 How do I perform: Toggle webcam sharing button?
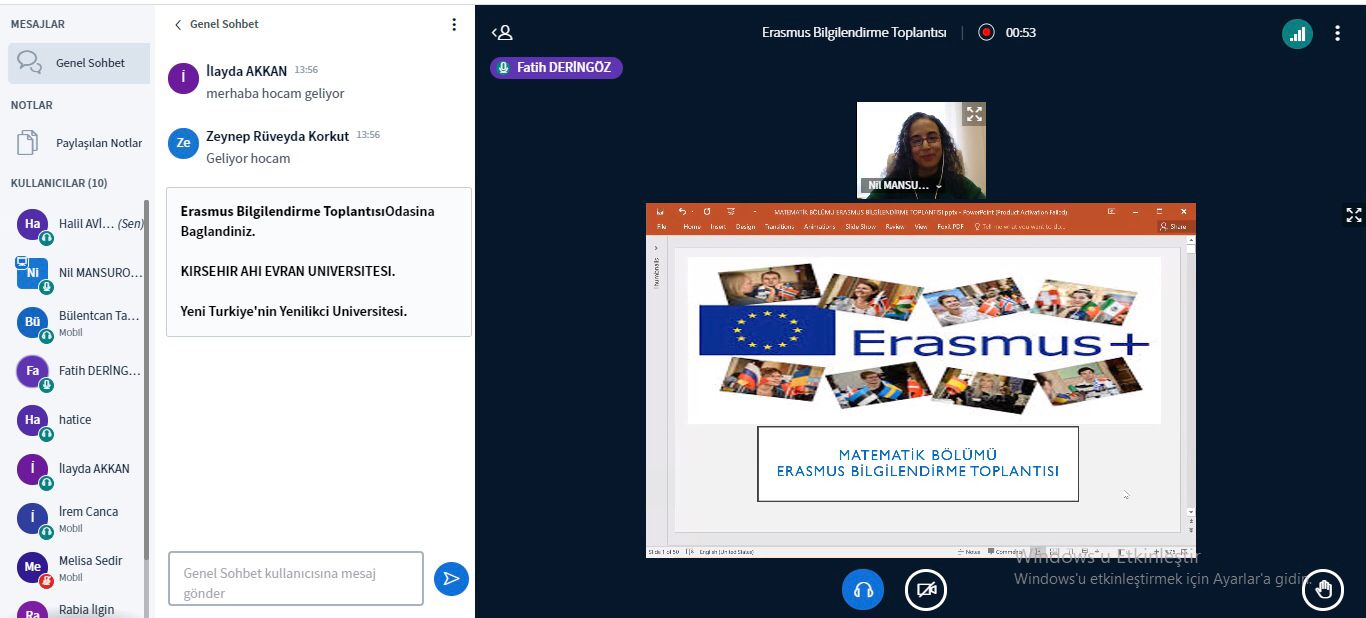[925, 590]
